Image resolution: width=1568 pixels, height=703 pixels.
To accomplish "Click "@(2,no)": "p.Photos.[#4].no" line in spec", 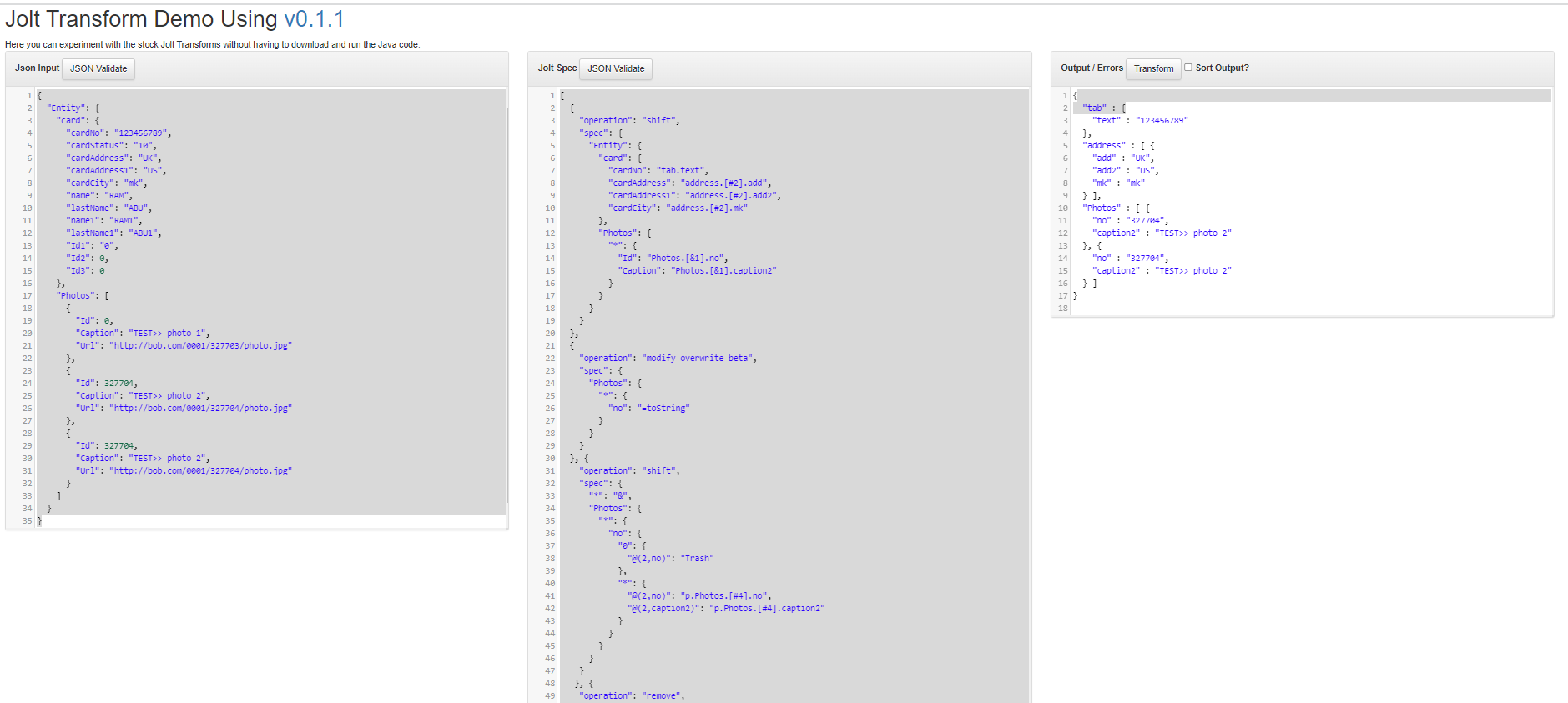I will [699, 595].
